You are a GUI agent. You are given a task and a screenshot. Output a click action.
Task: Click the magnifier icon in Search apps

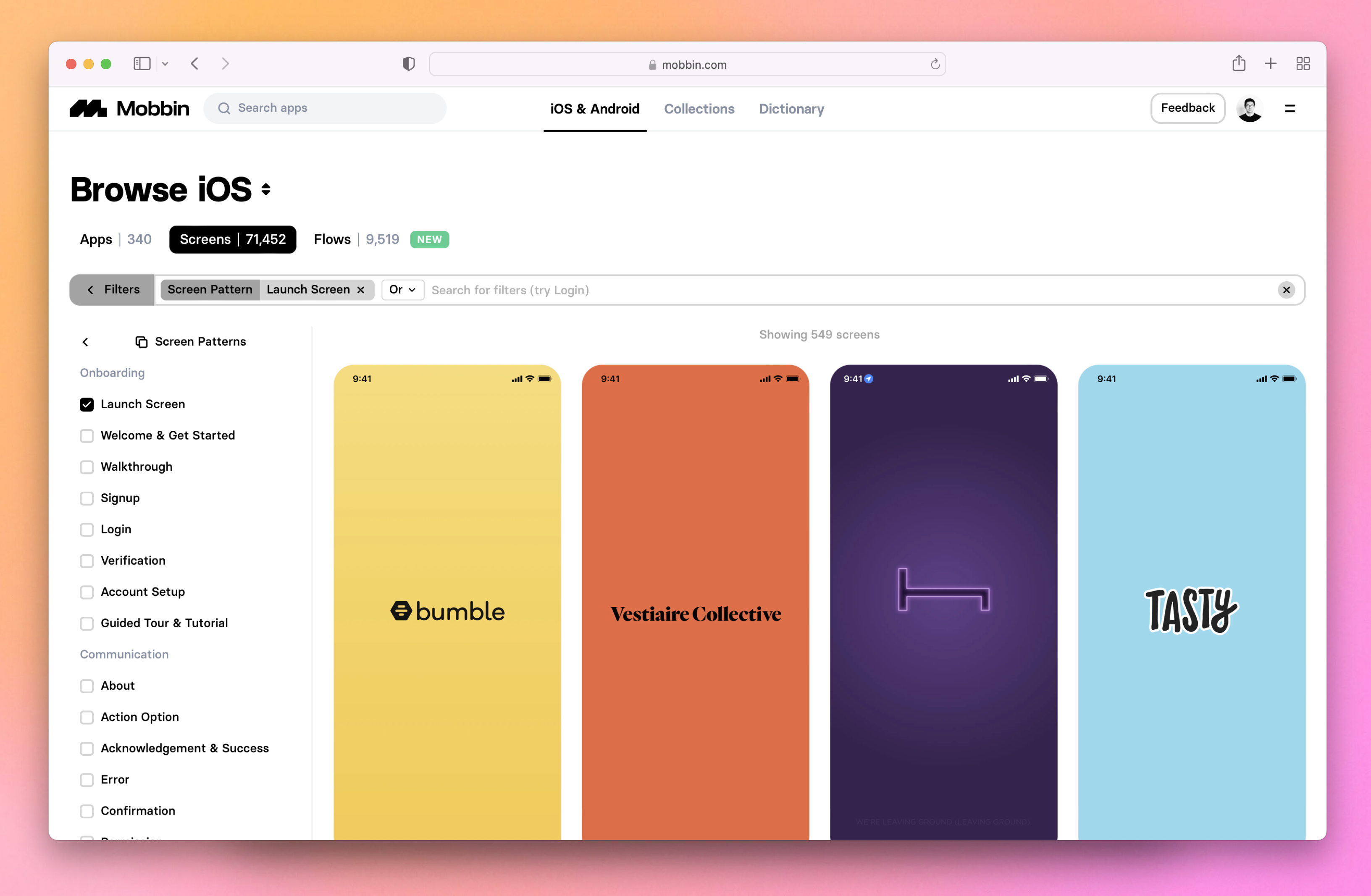coord(224,108)
